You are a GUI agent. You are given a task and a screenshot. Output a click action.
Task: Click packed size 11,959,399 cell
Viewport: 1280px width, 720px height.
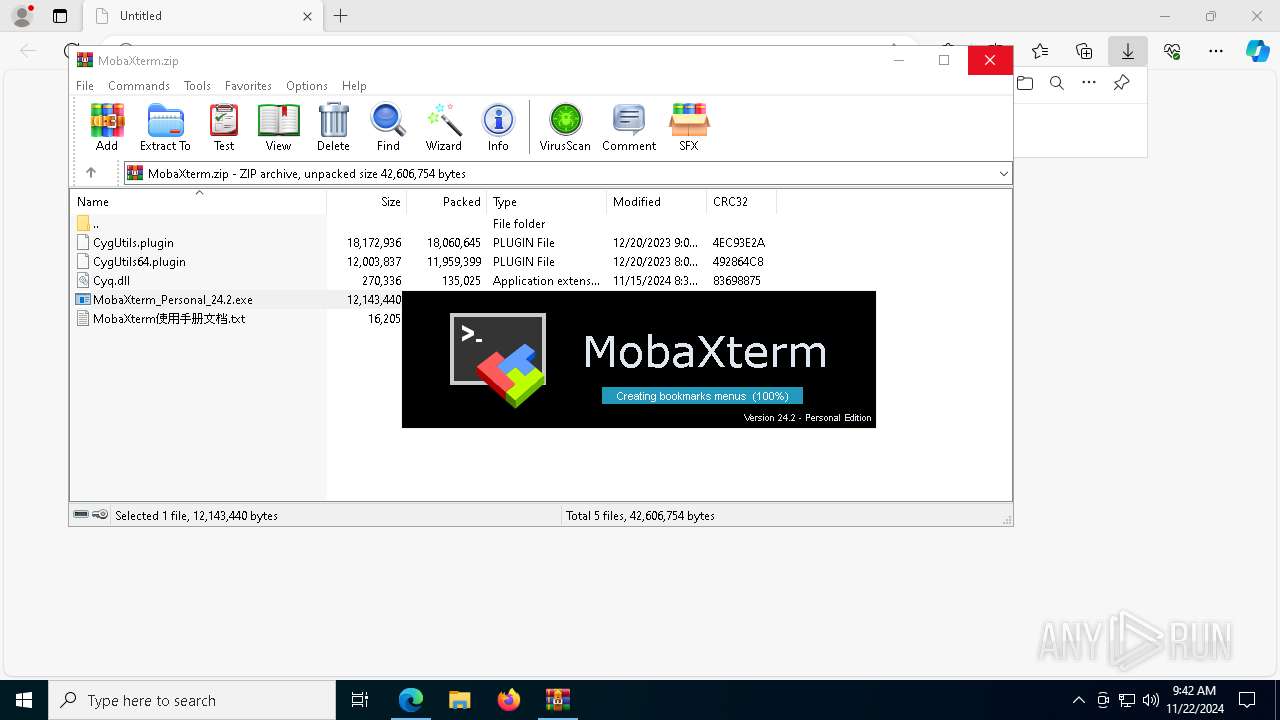coord(454,262)
